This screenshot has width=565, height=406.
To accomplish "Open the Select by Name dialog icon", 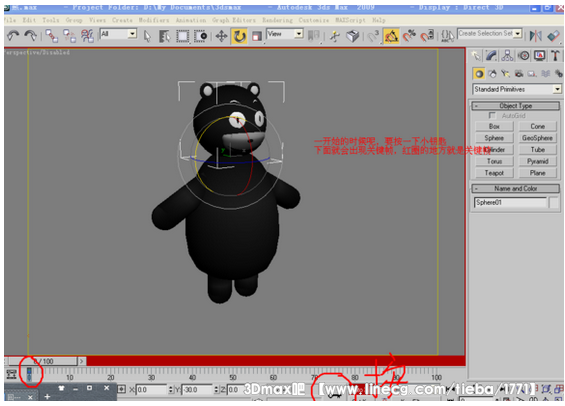I will click(164, 36).
